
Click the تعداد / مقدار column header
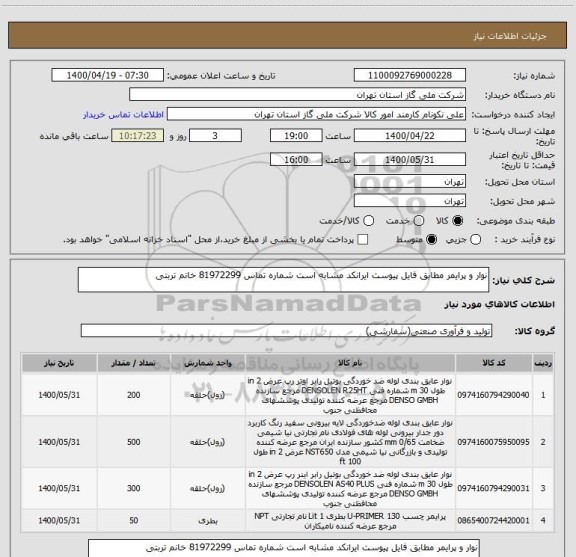pyautogui.click(x=134, y=363)
